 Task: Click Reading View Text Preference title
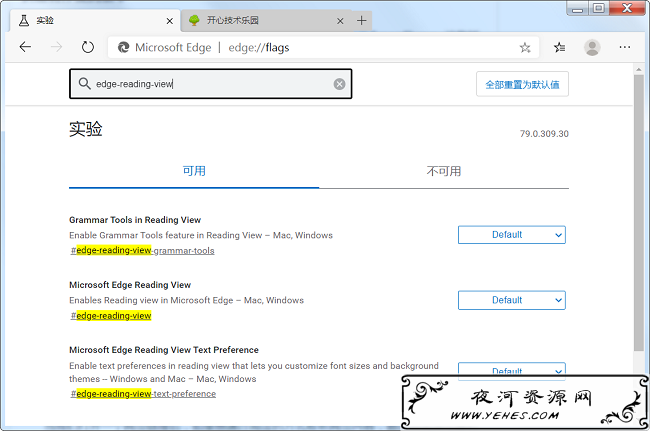(164, 350)
